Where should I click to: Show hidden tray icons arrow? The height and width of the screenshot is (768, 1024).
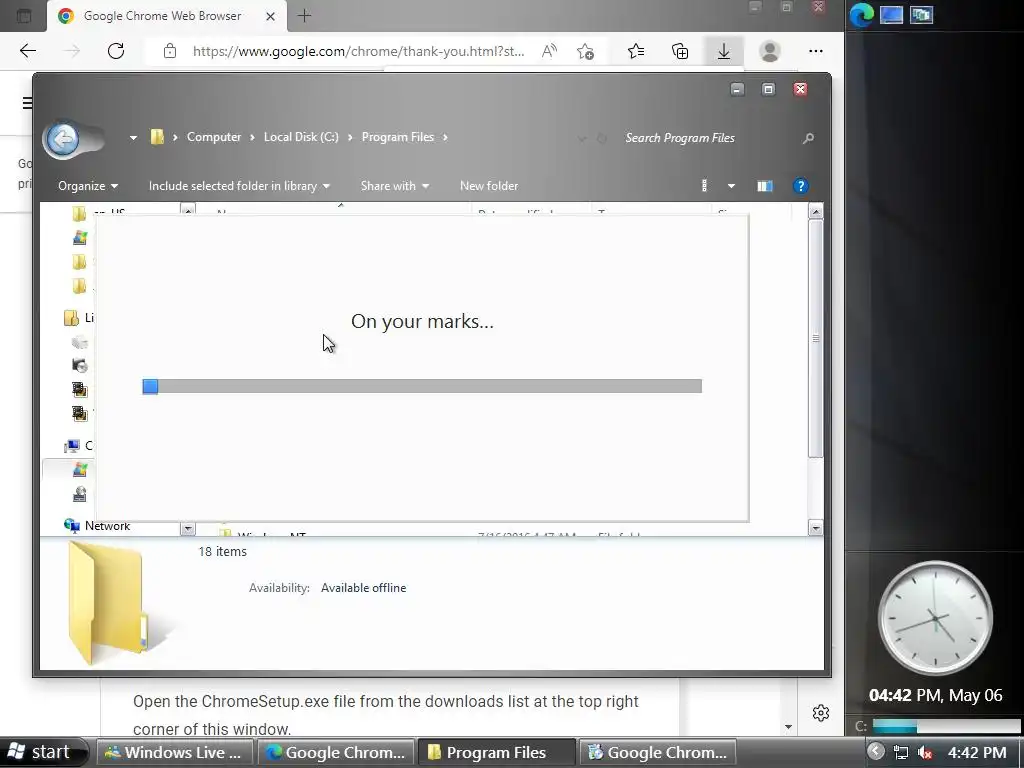click(876, 751)
